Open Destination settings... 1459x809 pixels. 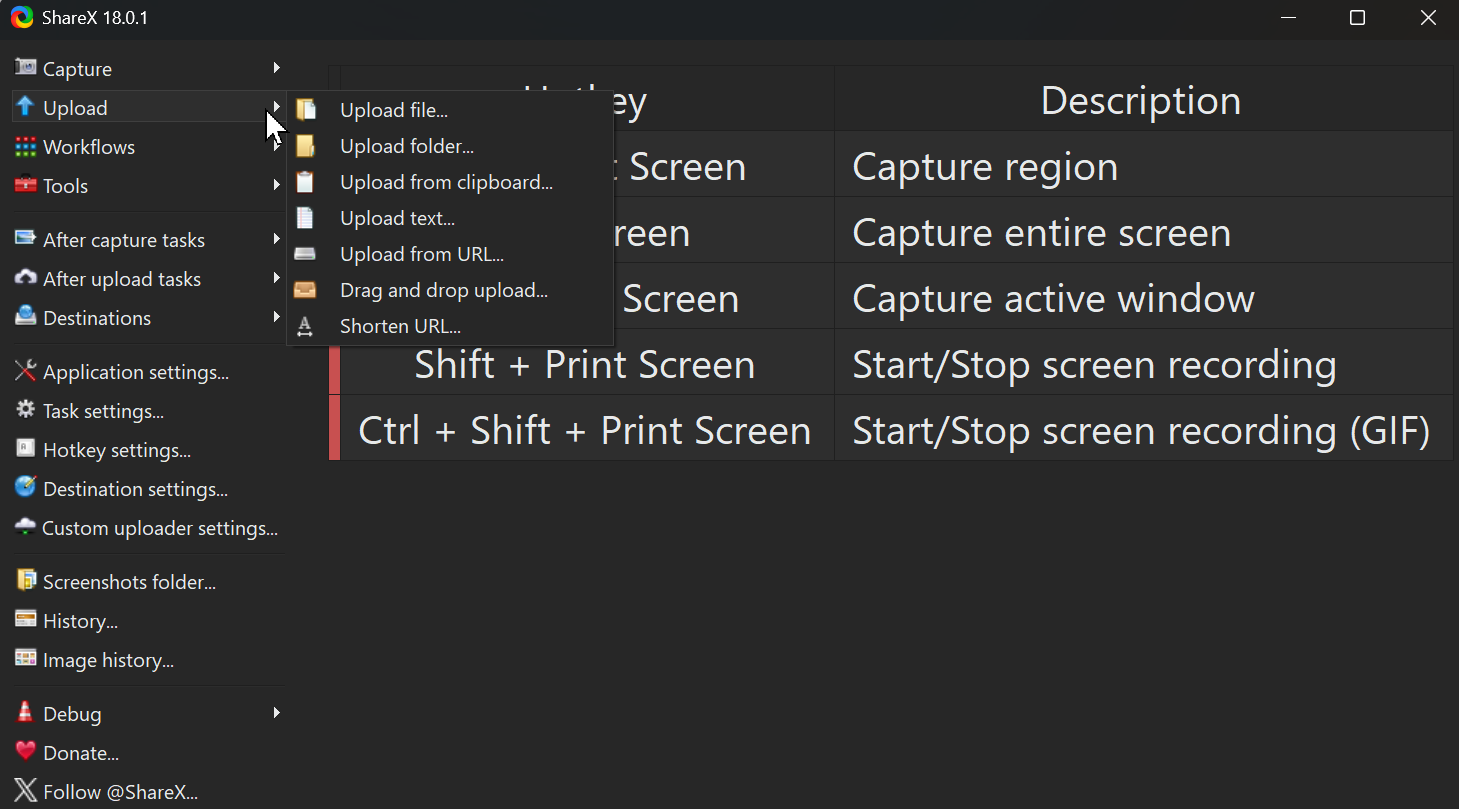click(148, 489)
